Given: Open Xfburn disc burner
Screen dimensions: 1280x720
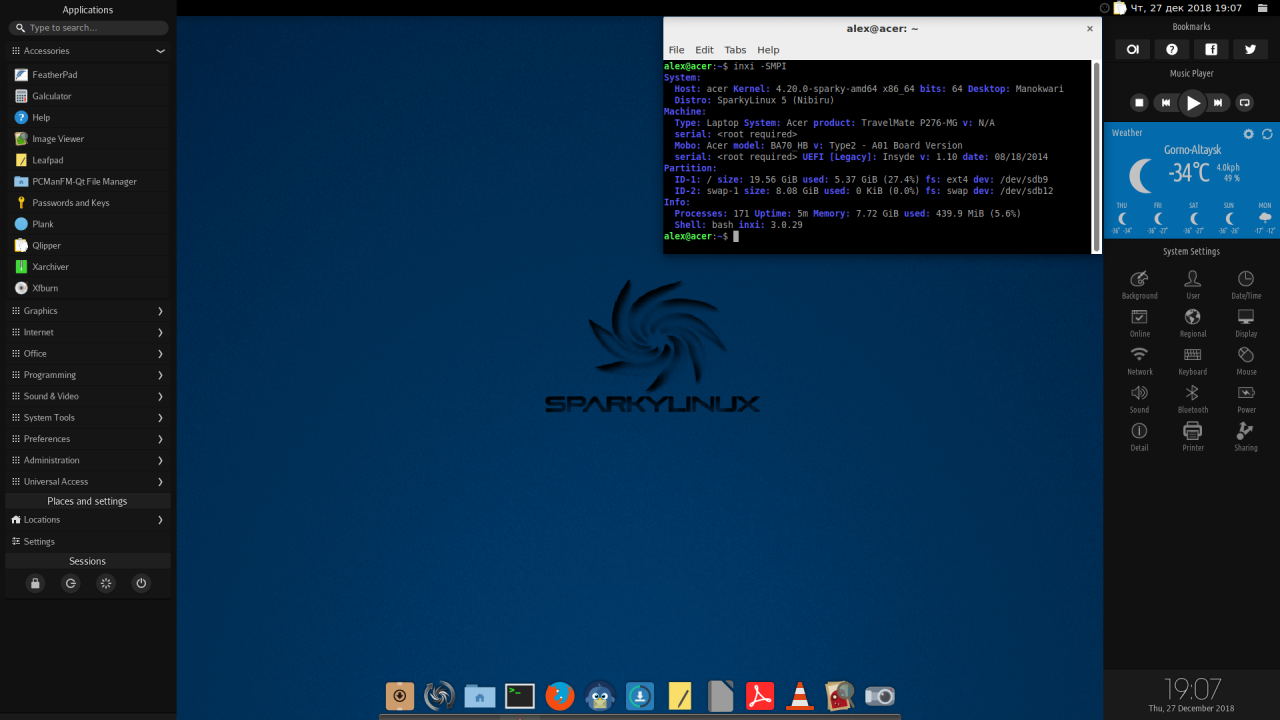Looking at the screenshot, I should 88,288.
